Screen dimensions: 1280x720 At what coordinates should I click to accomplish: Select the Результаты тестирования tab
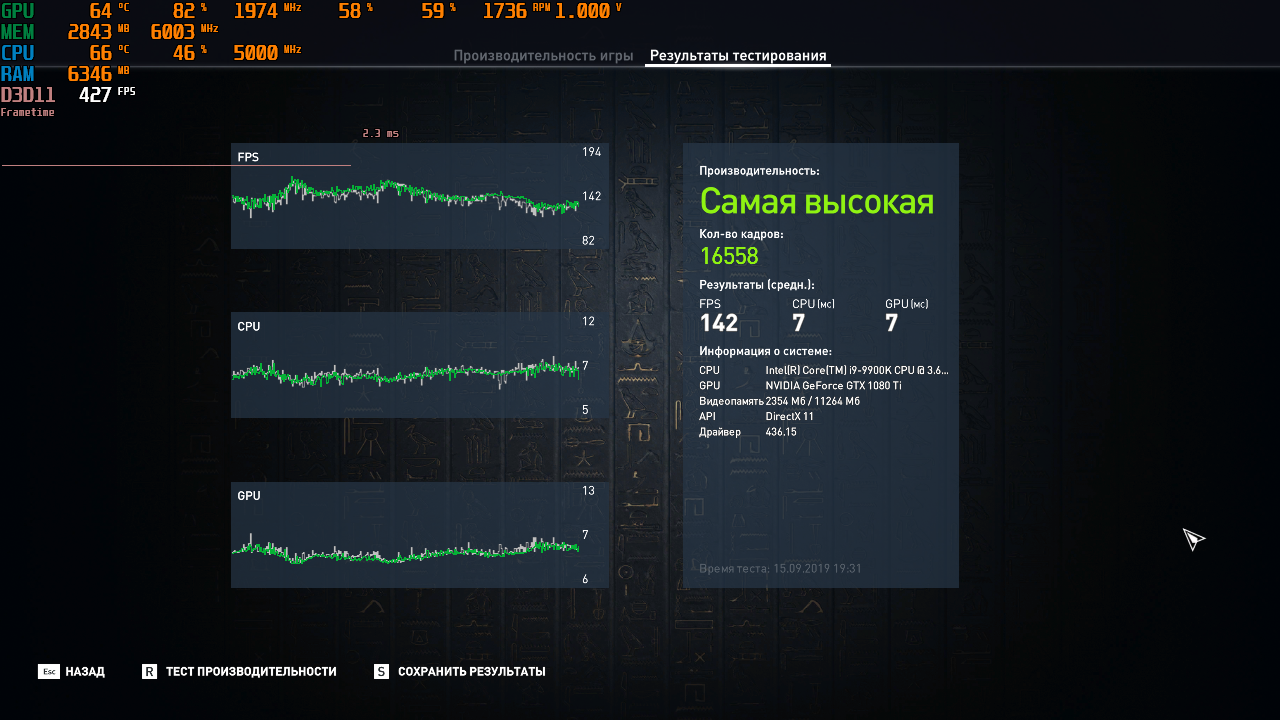pyautogui.click(x=738, y=56)
